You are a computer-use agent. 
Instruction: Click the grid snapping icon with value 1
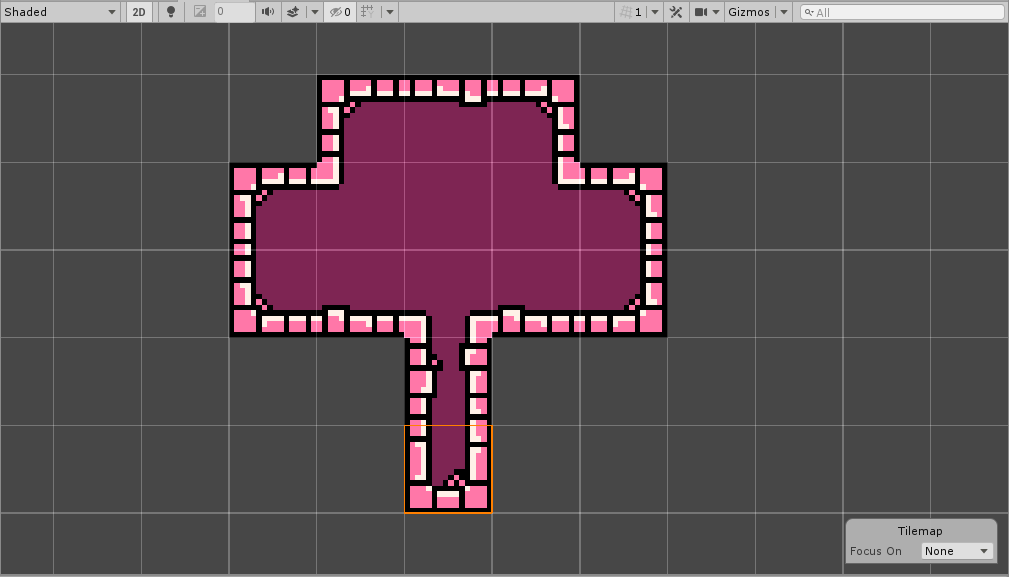pyautogui.click(x=630, y=12)
